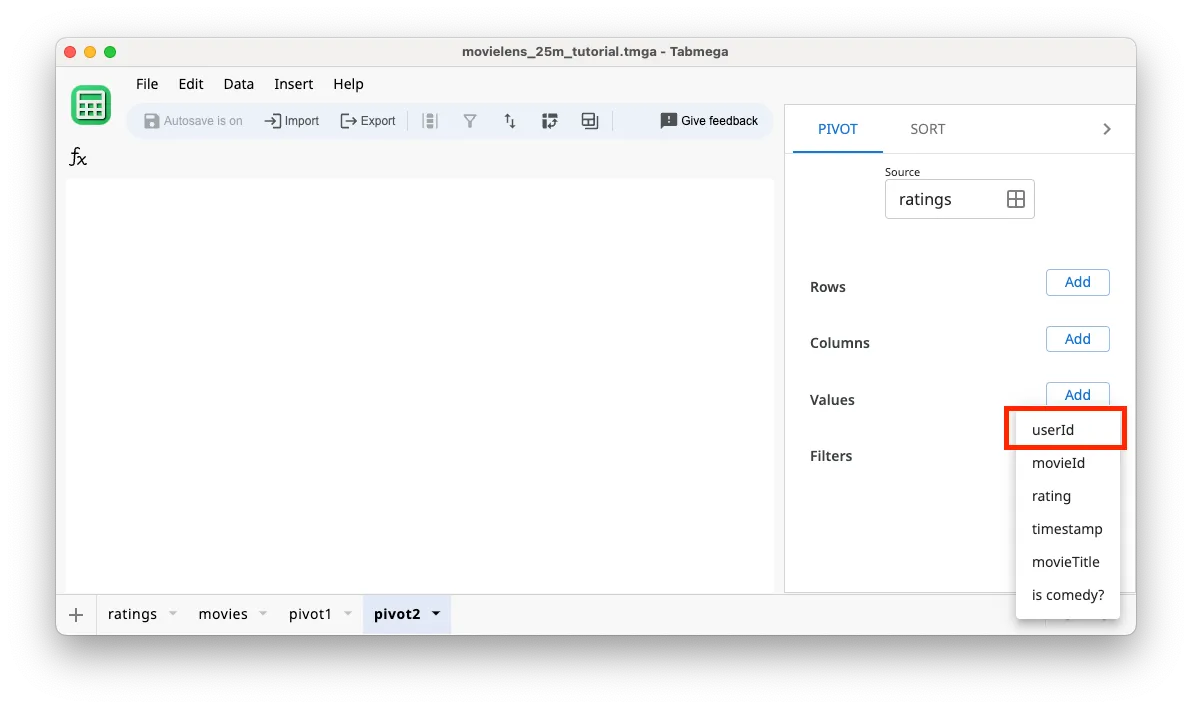The image size is (1192, 709).
Task: Open the pivot2 sheet tab dropdown
Action: point(436,614)
